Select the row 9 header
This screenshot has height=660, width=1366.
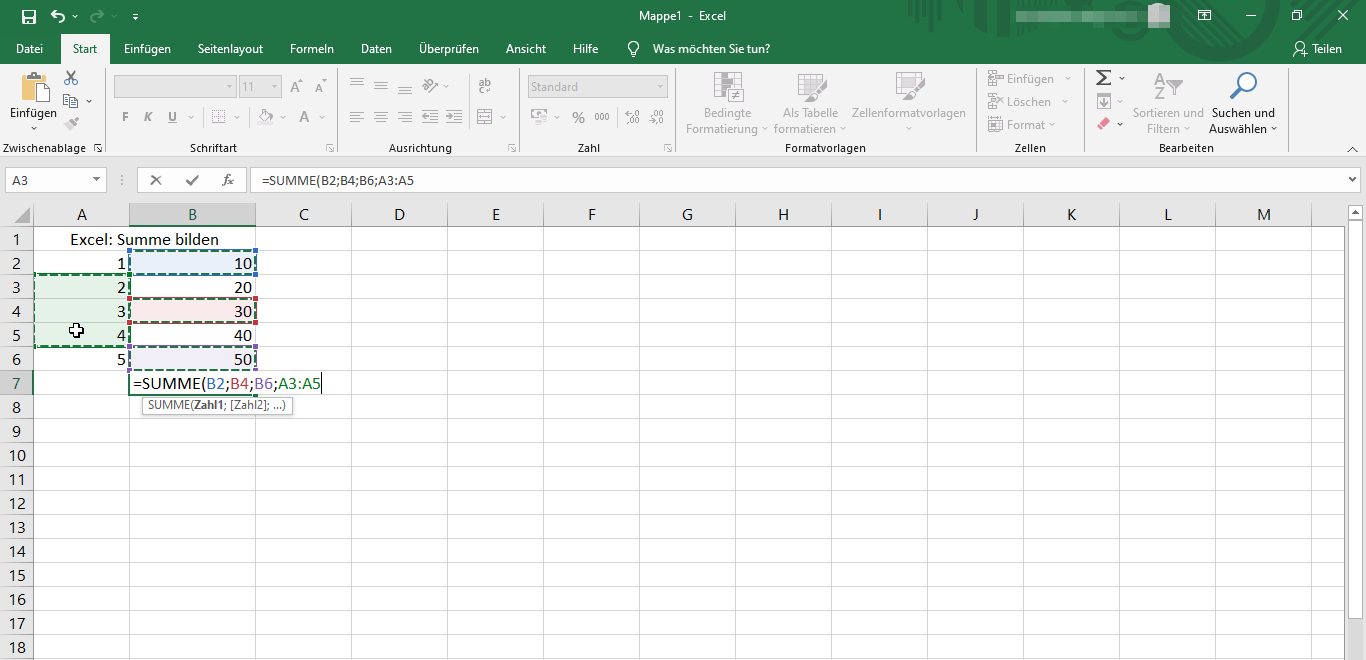point(16,431)
